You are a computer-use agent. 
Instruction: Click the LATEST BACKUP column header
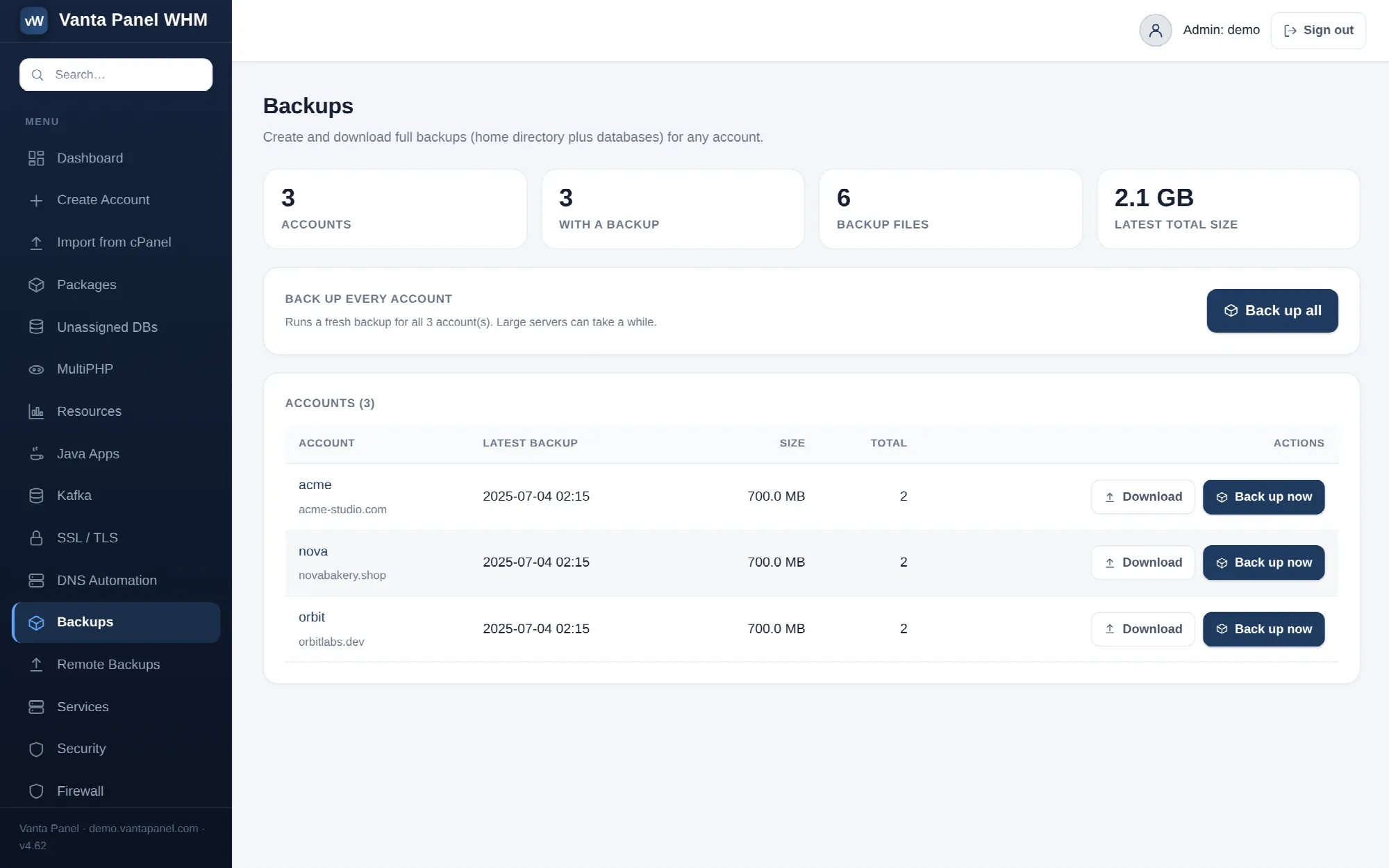click(530, 443)
